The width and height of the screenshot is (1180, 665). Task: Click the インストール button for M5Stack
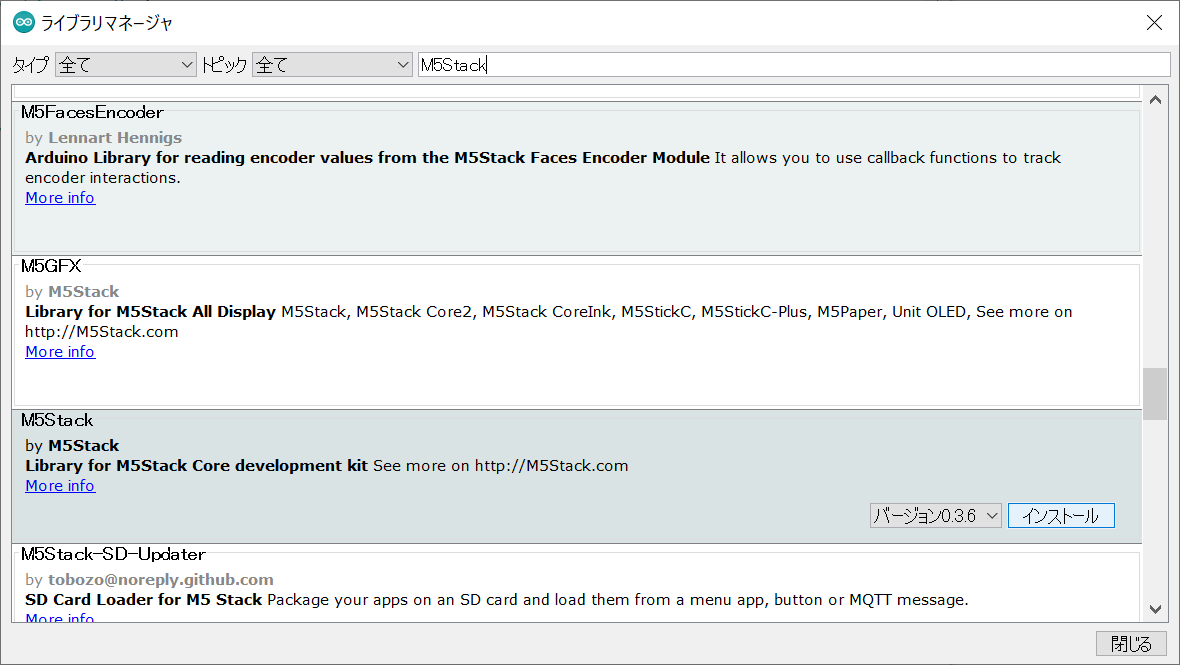coord(1061,516)
